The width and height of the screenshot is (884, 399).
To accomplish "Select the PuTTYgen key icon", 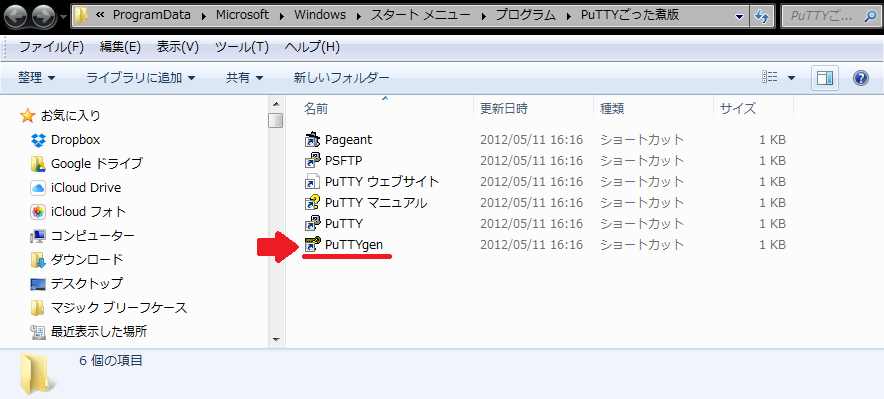I will [312, 245].
